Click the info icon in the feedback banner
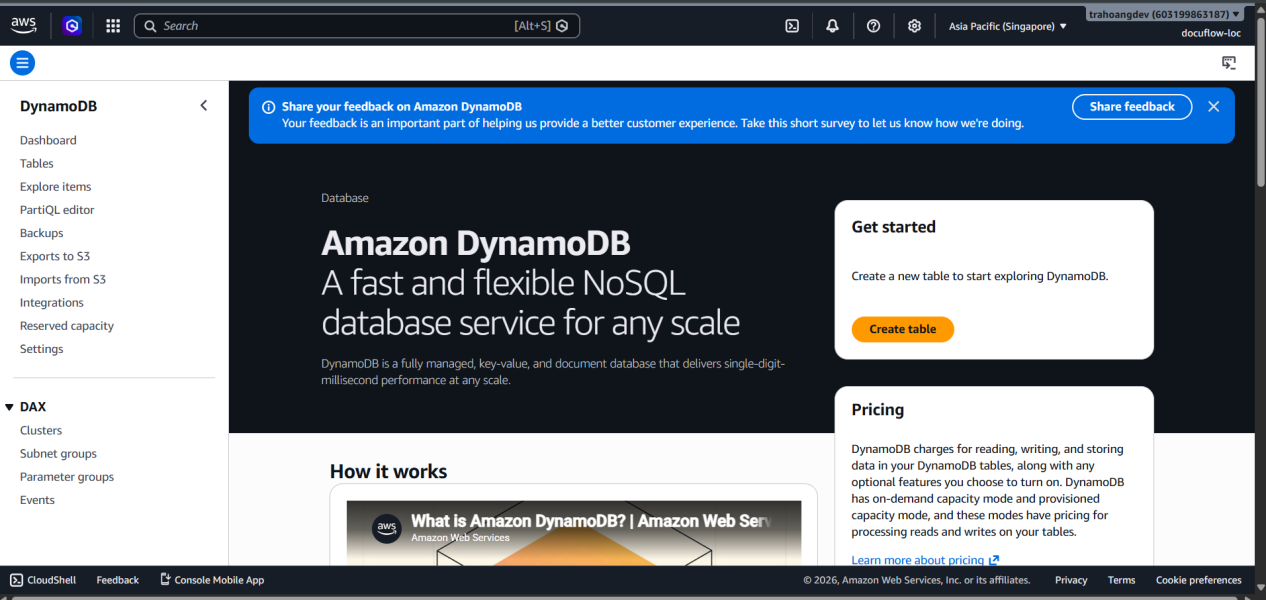Screen dimensions: 1266x600 268,107
